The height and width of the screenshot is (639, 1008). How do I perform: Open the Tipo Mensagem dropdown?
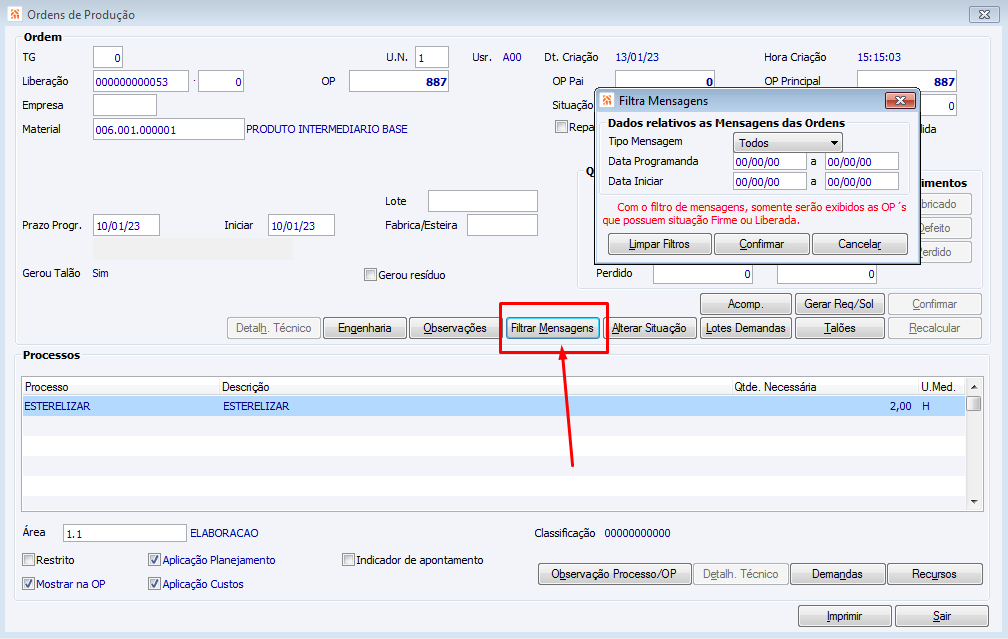[x=788, y=143]
